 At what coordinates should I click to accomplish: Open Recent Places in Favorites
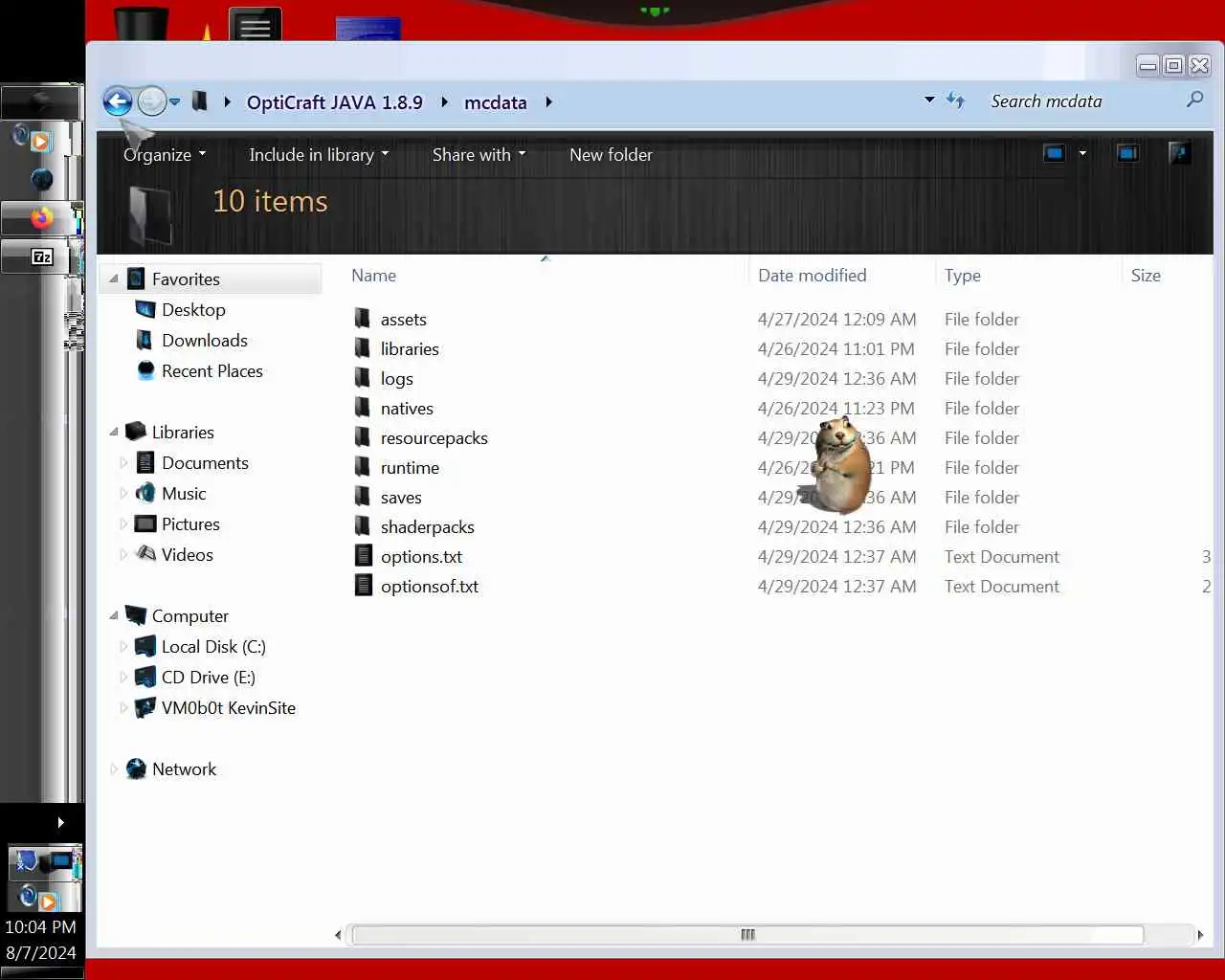[212, 370]
